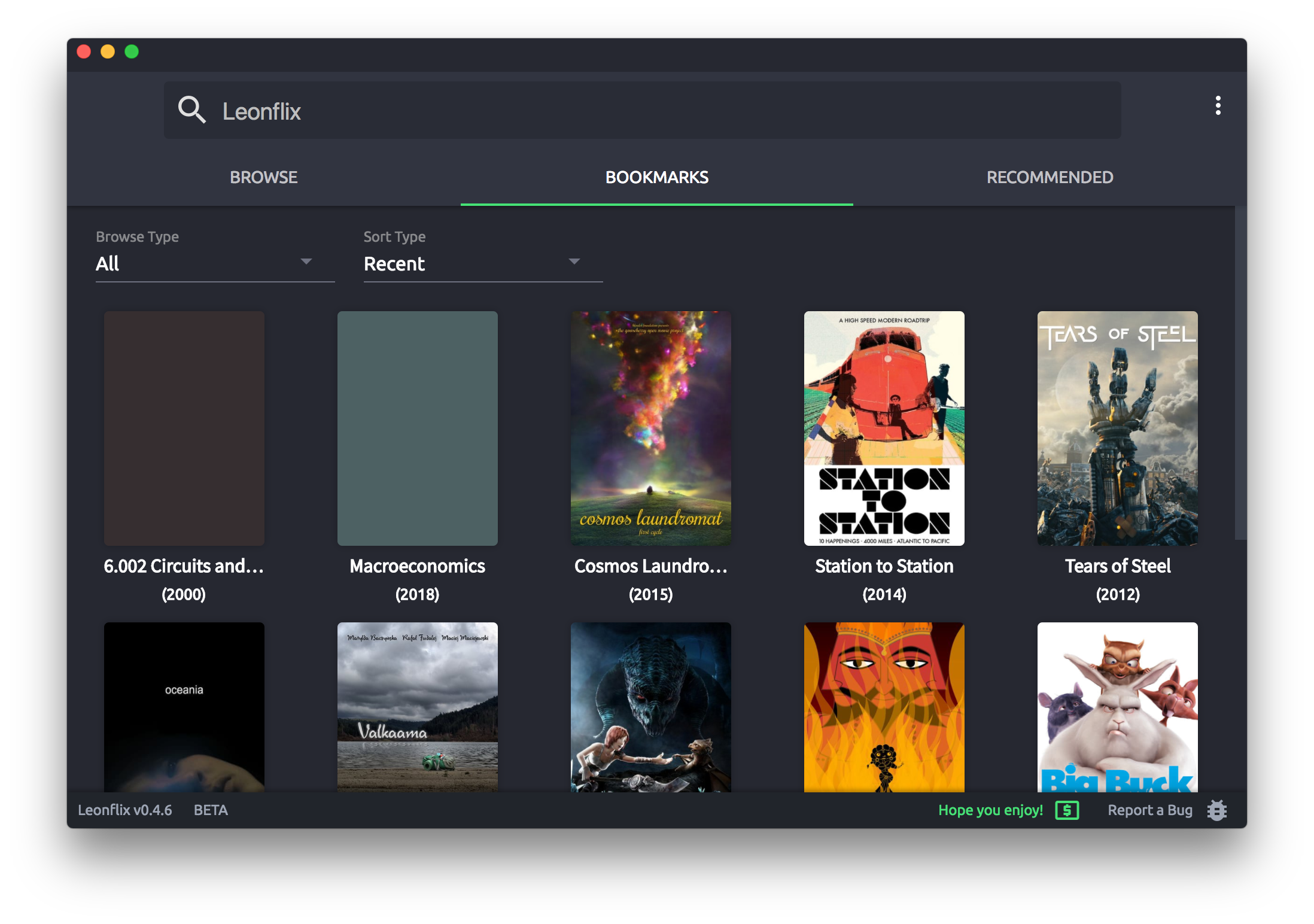Open the dragon and girl poster

pos(651,707)
